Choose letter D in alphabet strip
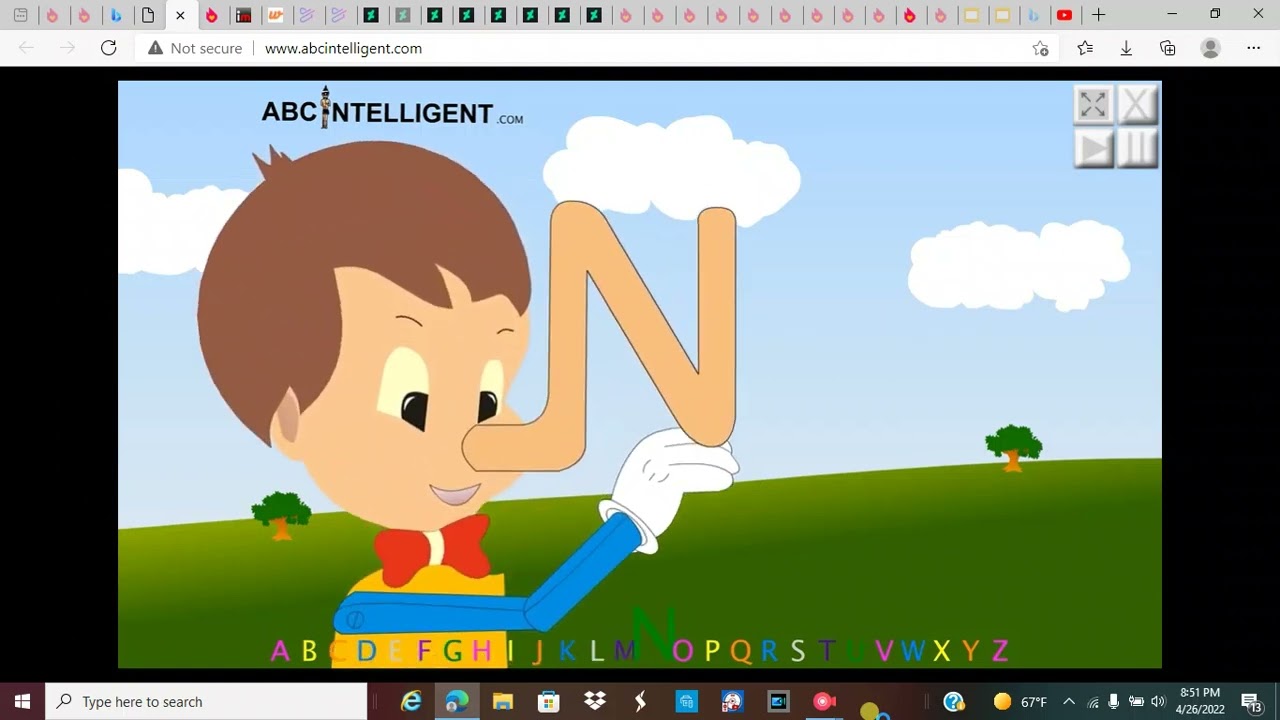Viewport: 1280px width, 720px height. 366,652
